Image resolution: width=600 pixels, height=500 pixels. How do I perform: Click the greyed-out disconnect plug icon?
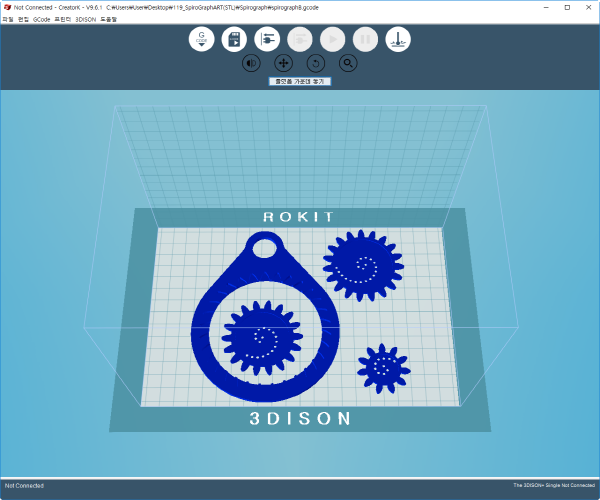(300, 39)
